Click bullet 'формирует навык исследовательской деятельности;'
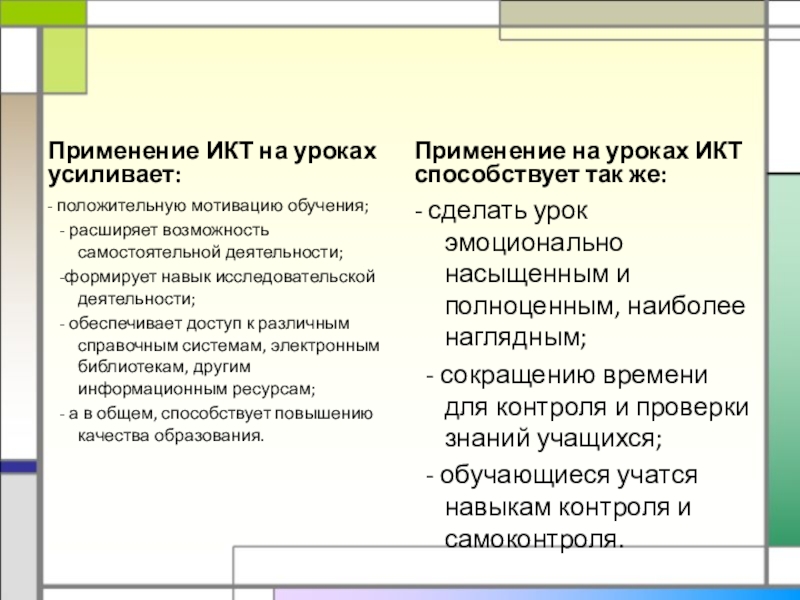 pos(217,287)
